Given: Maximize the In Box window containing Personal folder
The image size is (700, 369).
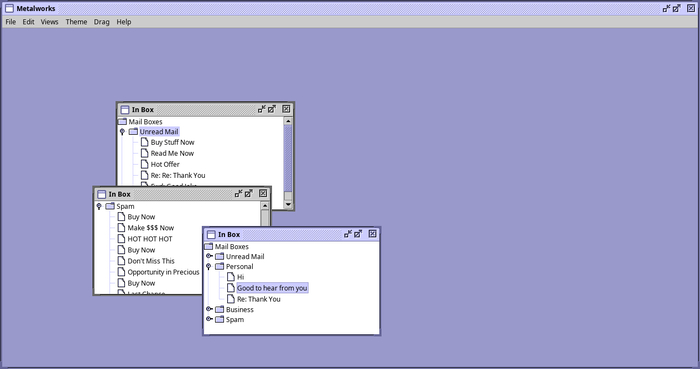Looking at the screenshot, I should coord(358,234).
